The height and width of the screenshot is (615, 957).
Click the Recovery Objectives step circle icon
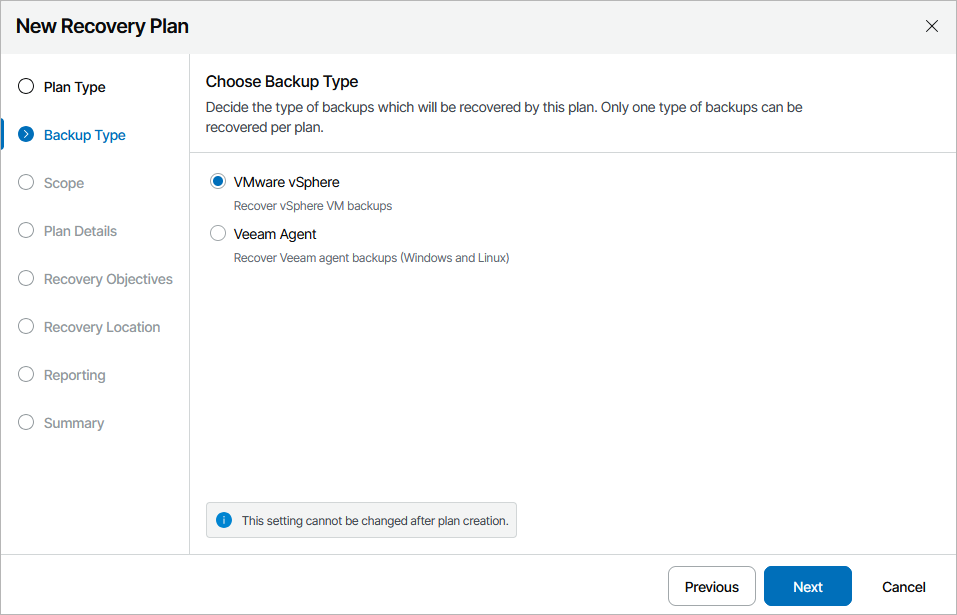(25, 278)
